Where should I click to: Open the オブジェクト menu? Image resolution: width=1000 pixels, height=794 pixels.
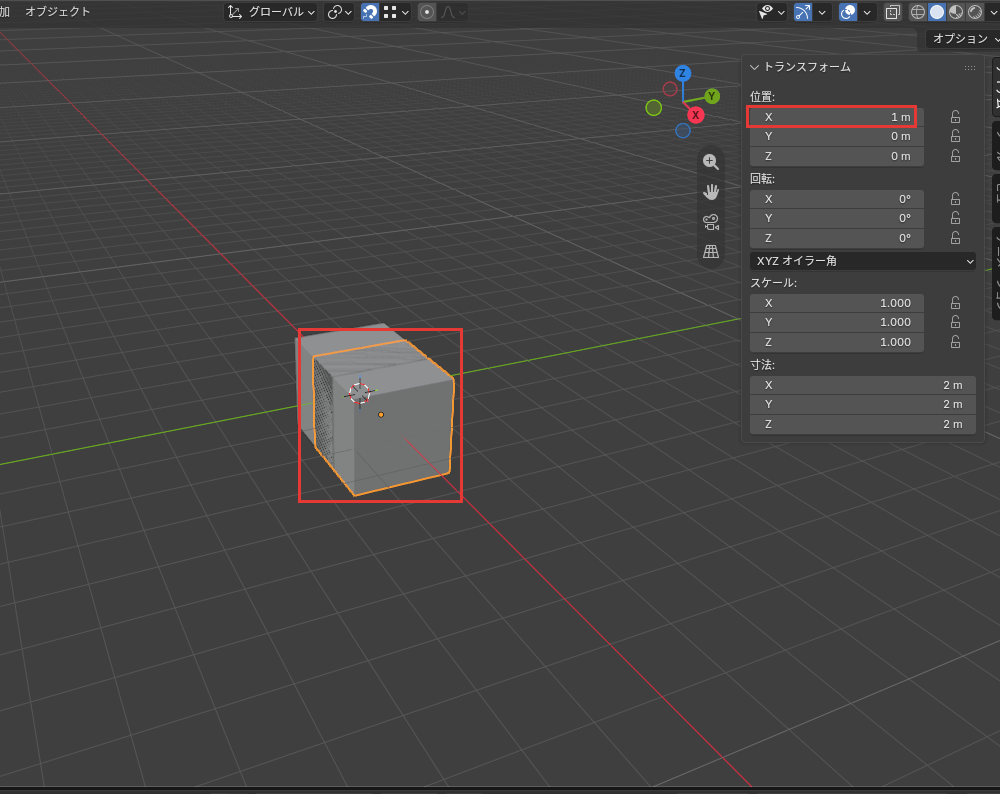pyautogui.click(x=58, y=11)
